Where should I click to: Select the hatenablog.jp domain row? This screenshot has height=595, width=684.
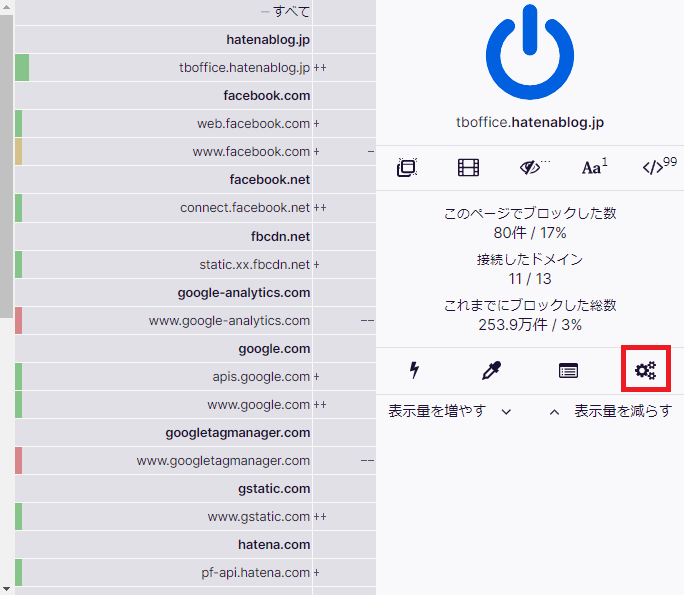coord(195,40)
